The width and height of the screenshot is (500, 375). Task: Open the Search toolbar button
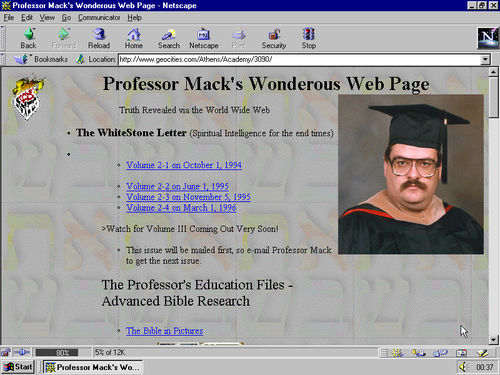(x=169, y=39)
